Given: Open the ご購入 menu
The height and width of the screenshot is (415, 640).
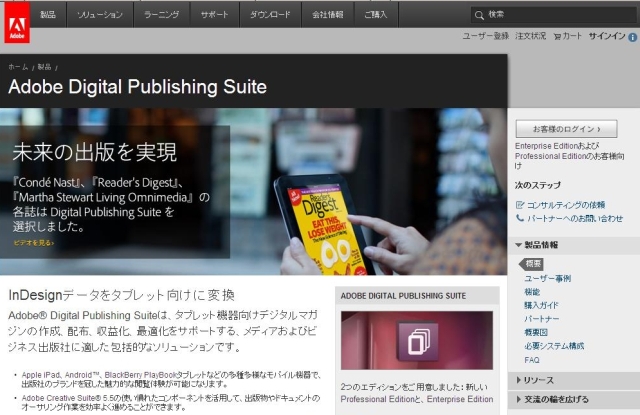Looking at the screenshot, I should [376, 15].
